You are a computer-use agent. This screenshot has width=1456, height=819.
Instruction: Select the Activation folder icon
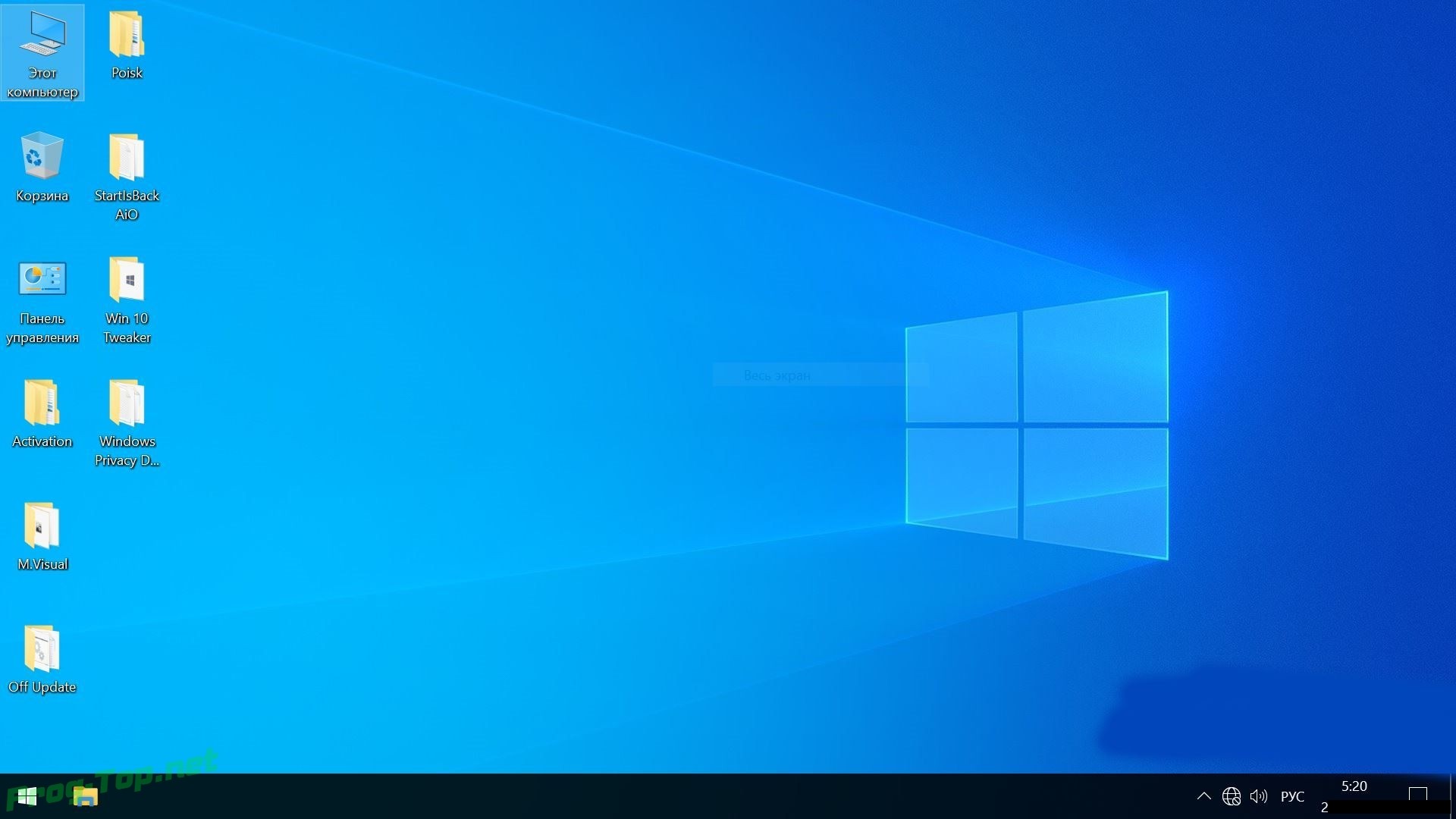(42, 413)
